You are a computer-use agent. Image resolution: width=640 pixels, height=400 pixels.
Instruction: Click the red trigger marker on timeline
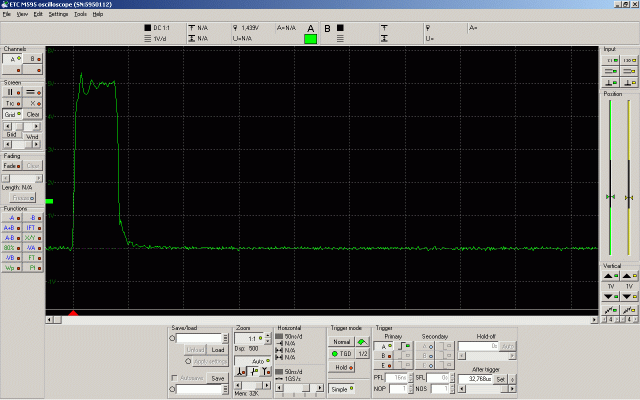(73, 314)
